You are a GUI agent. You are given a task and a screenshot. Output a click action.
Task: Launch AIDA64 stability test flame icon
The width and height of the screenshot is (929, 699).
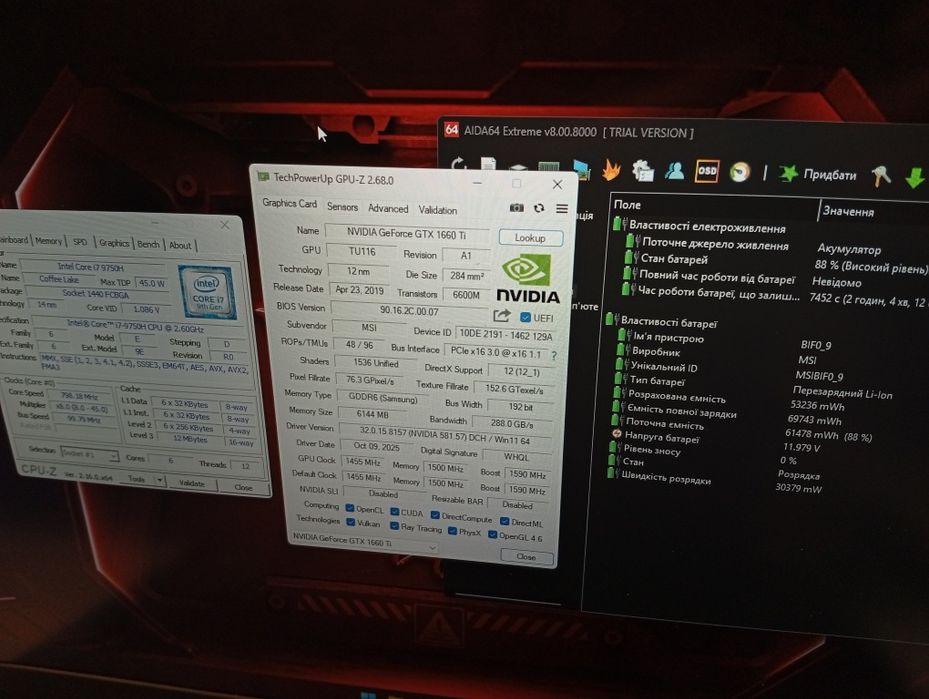[x=611, y=170]
